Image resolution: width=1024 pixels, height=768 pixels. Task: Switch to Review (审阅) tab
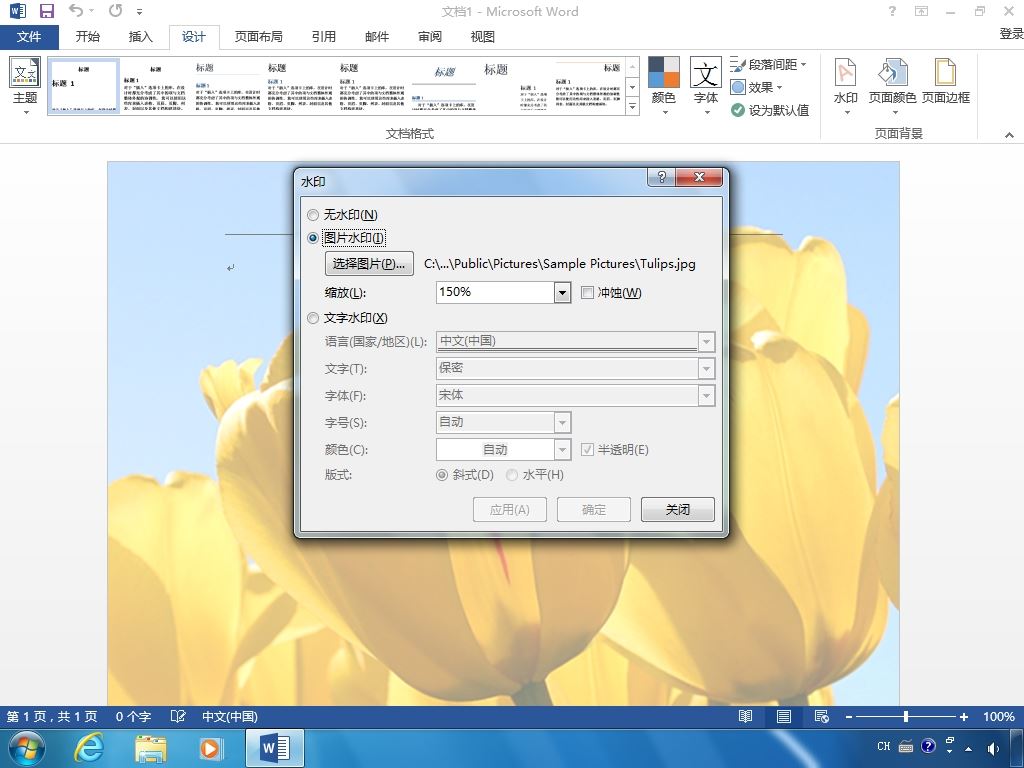pyautogui.click(x=430, y=37)
